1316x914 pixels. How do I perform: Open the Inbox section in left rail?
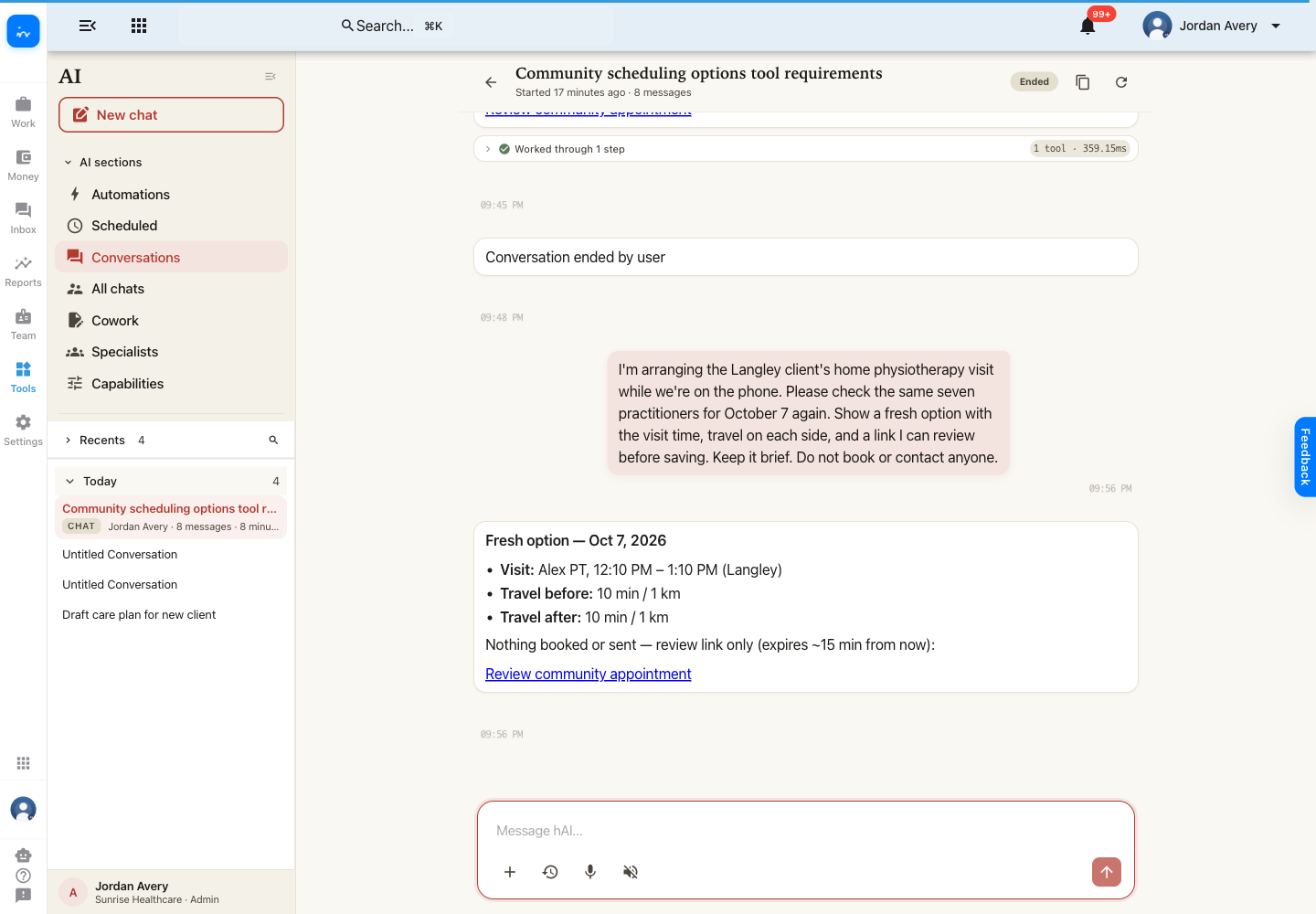coord(23,218)
